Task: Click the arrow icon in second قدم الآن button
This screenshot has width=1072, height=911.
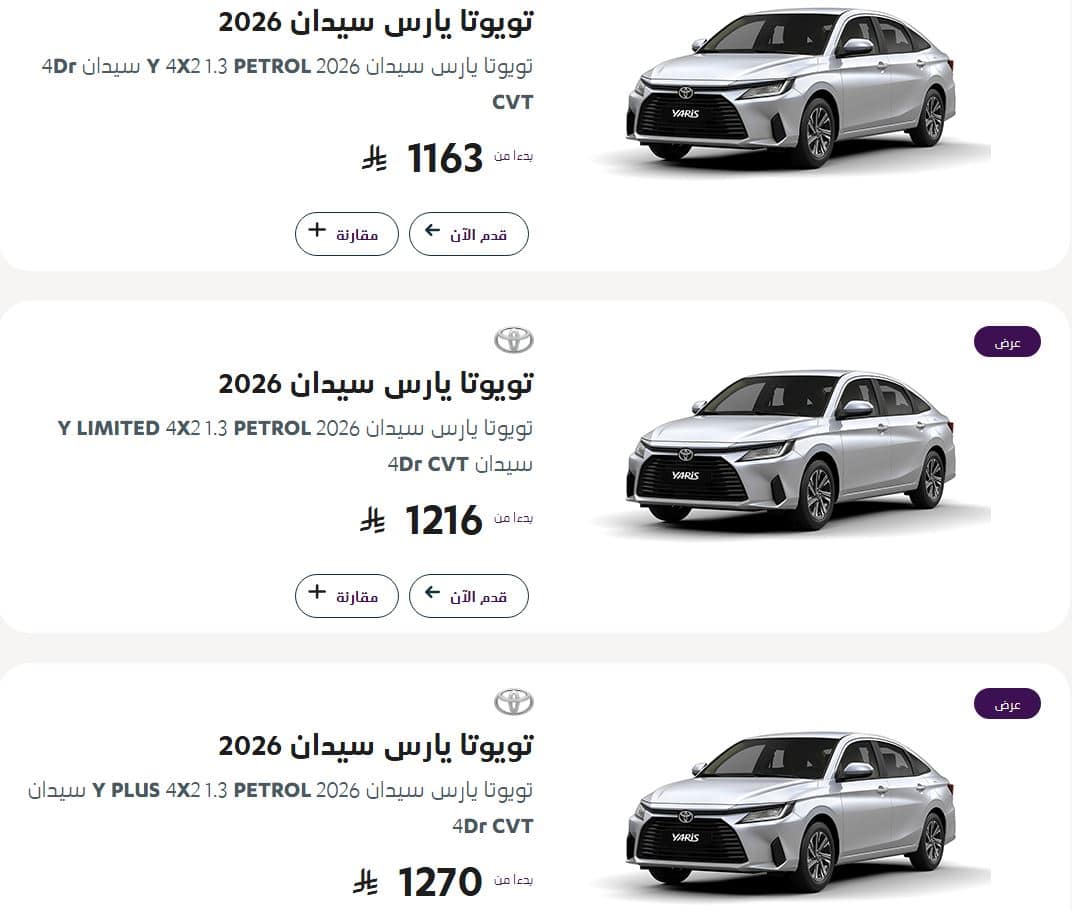Action: (x=432, y=593)
